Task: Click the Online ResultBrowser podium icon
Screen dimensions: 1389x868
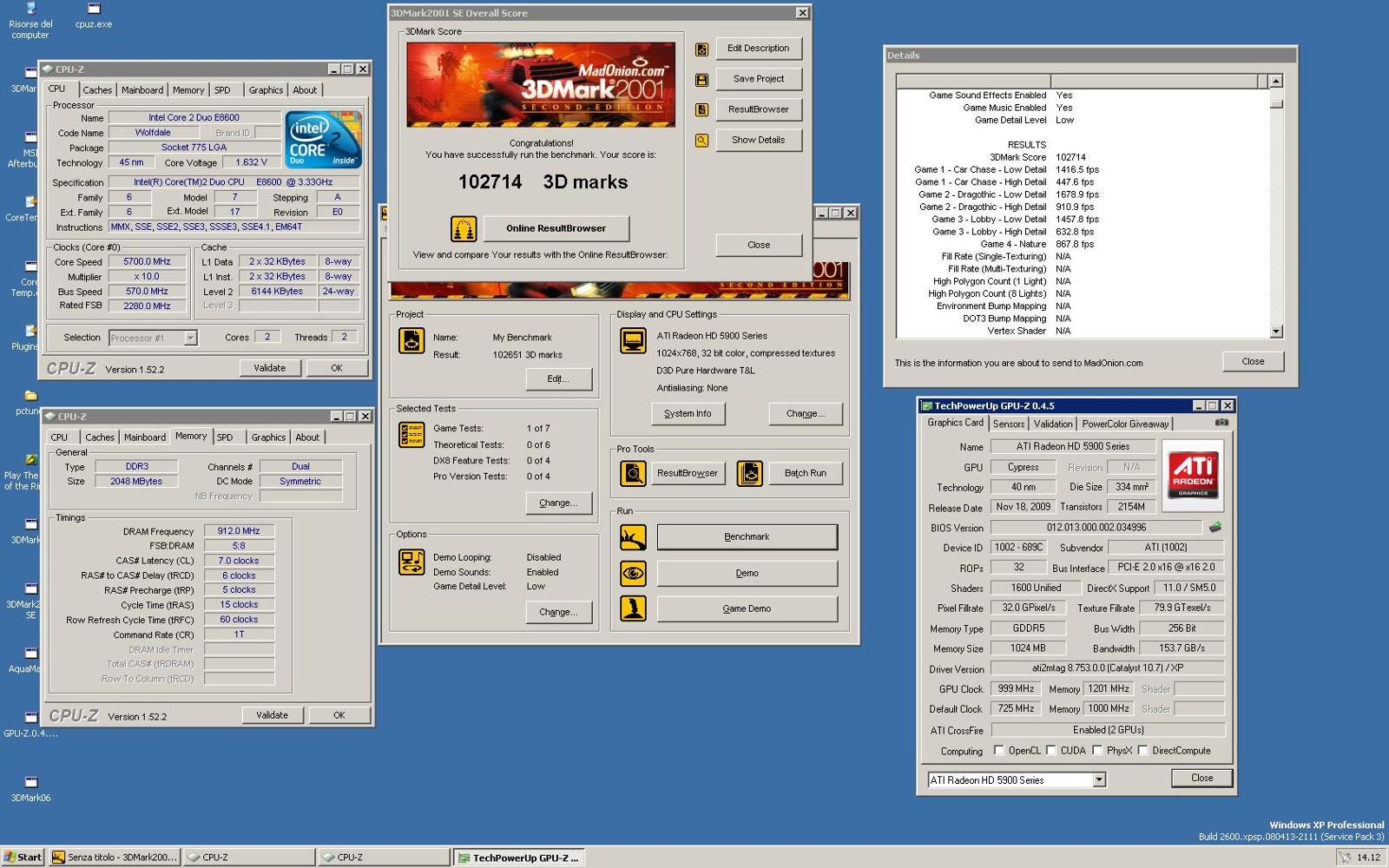Action: point(464,228)
